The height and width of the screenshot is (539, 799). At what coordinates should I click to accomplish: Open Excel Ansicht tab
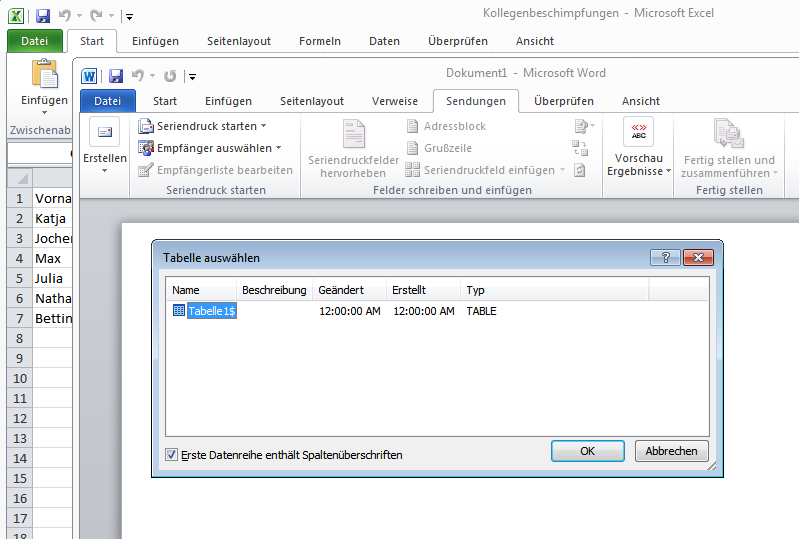pyautogui.click(x=535, y=41)
